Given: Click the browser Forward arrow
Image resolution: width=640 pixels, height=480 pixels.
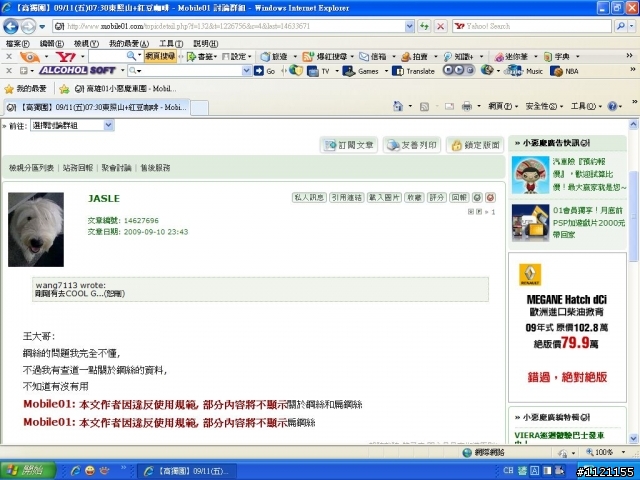Looking at the screenshot, I should 29,27.
